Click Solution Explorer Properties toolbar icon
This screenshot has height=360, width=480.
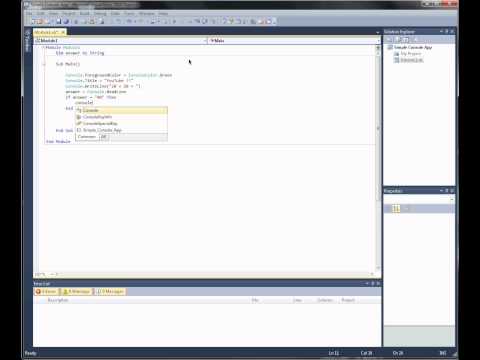(389, 40)
